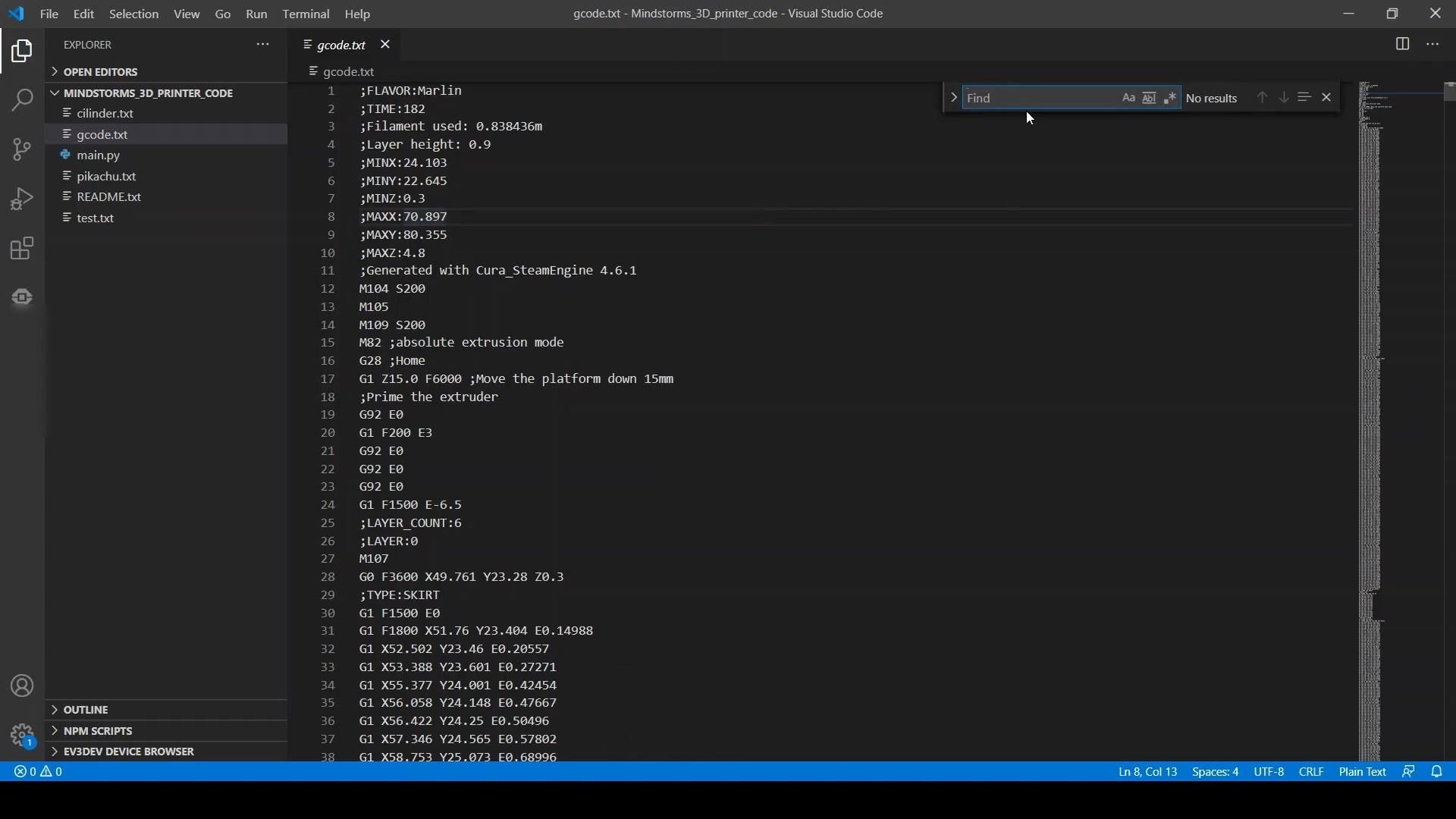This screenshot has width=1456, height=819.
Task: Open the Selection menu
Action: pyautogui.click(x=133, y=14)
